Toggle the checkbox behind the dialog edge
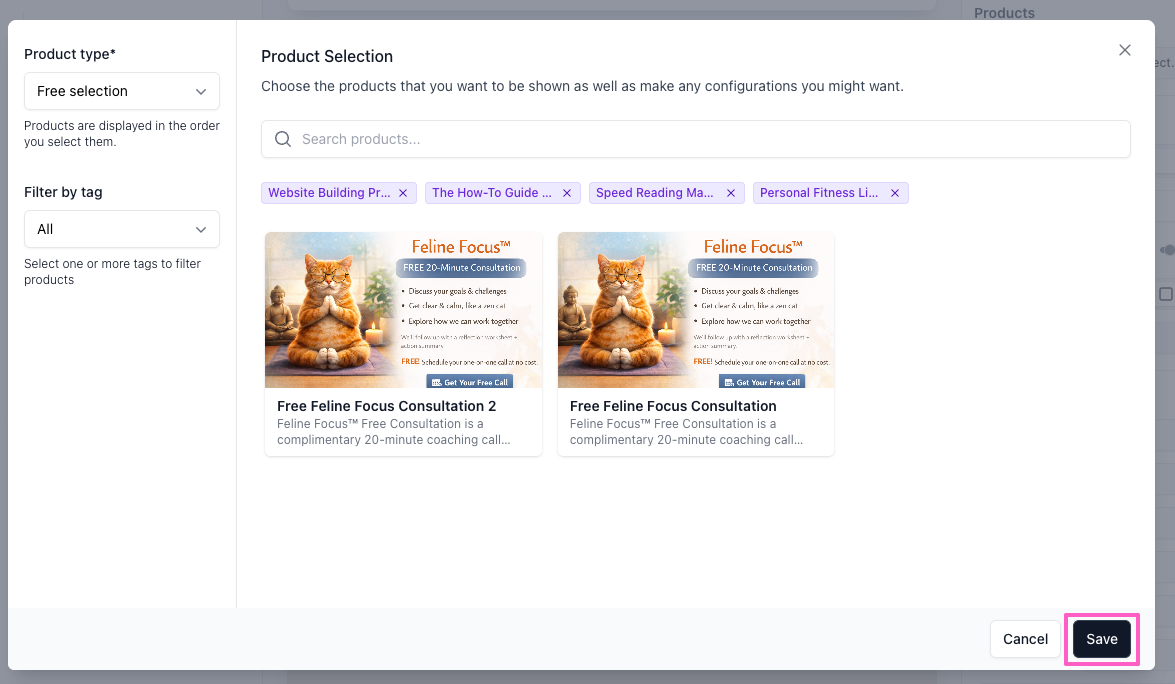 tap(1166, 294)
